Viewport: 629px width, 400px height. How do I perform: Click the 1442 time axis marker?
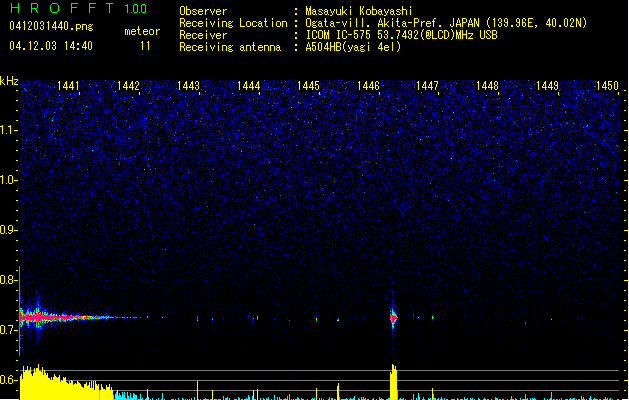point(128,86)
